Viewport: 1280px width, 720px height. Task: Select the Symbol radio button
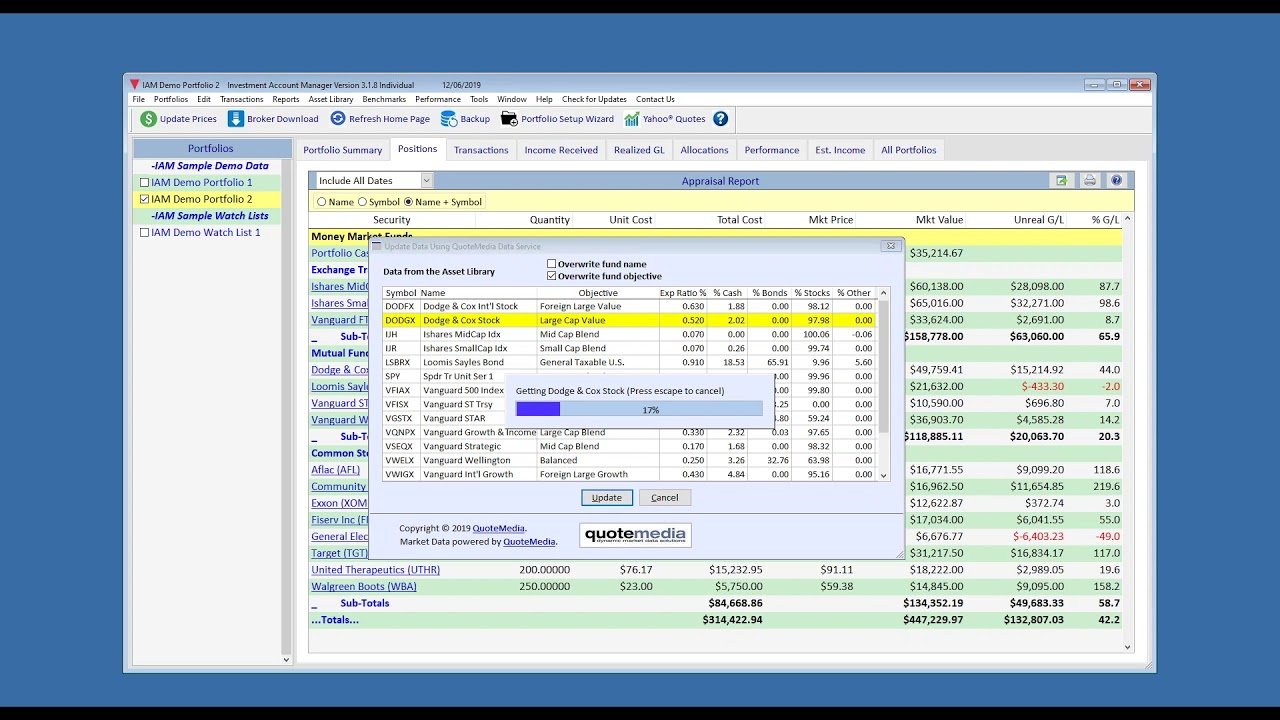(363, 202)
